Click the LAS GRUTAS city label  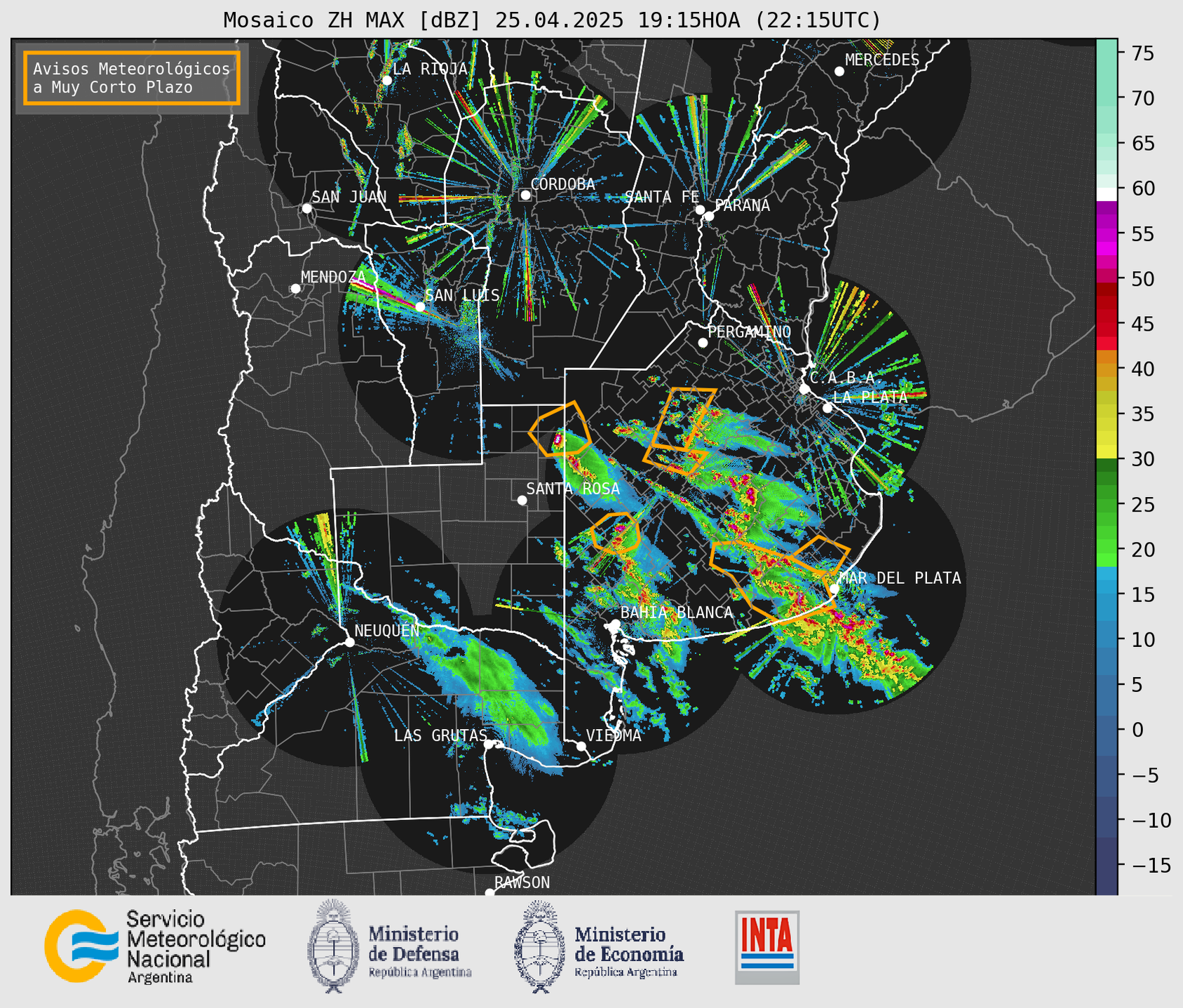coord(440,736)
